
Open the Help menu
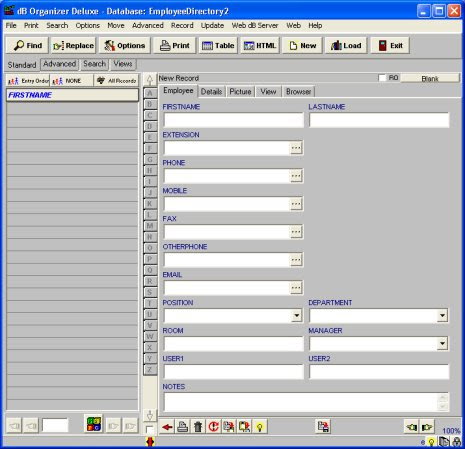point(315,25)
